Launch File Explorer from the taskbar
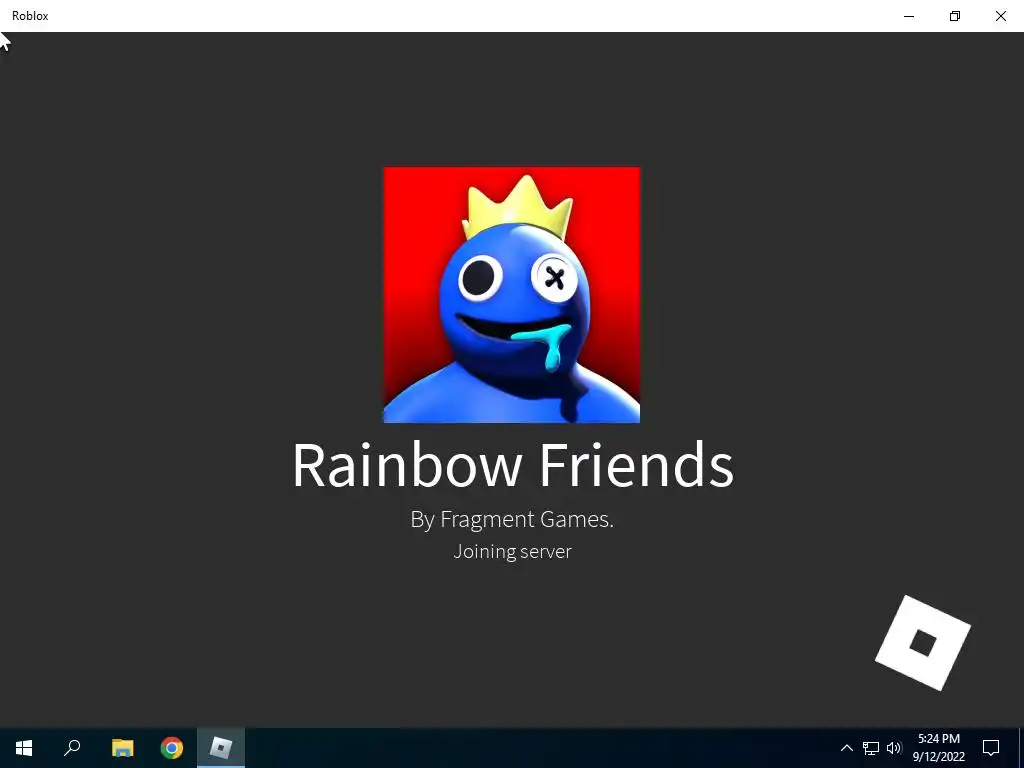Viewport: 1024px width, 768px height. 122,748
